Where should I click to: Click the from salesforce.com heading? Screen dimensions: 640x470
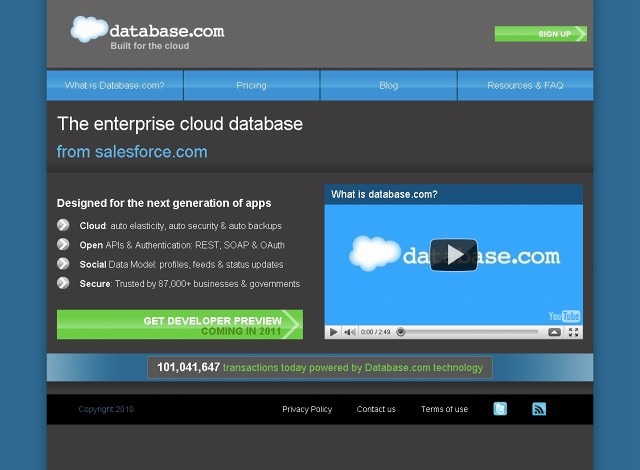point(132,152)
